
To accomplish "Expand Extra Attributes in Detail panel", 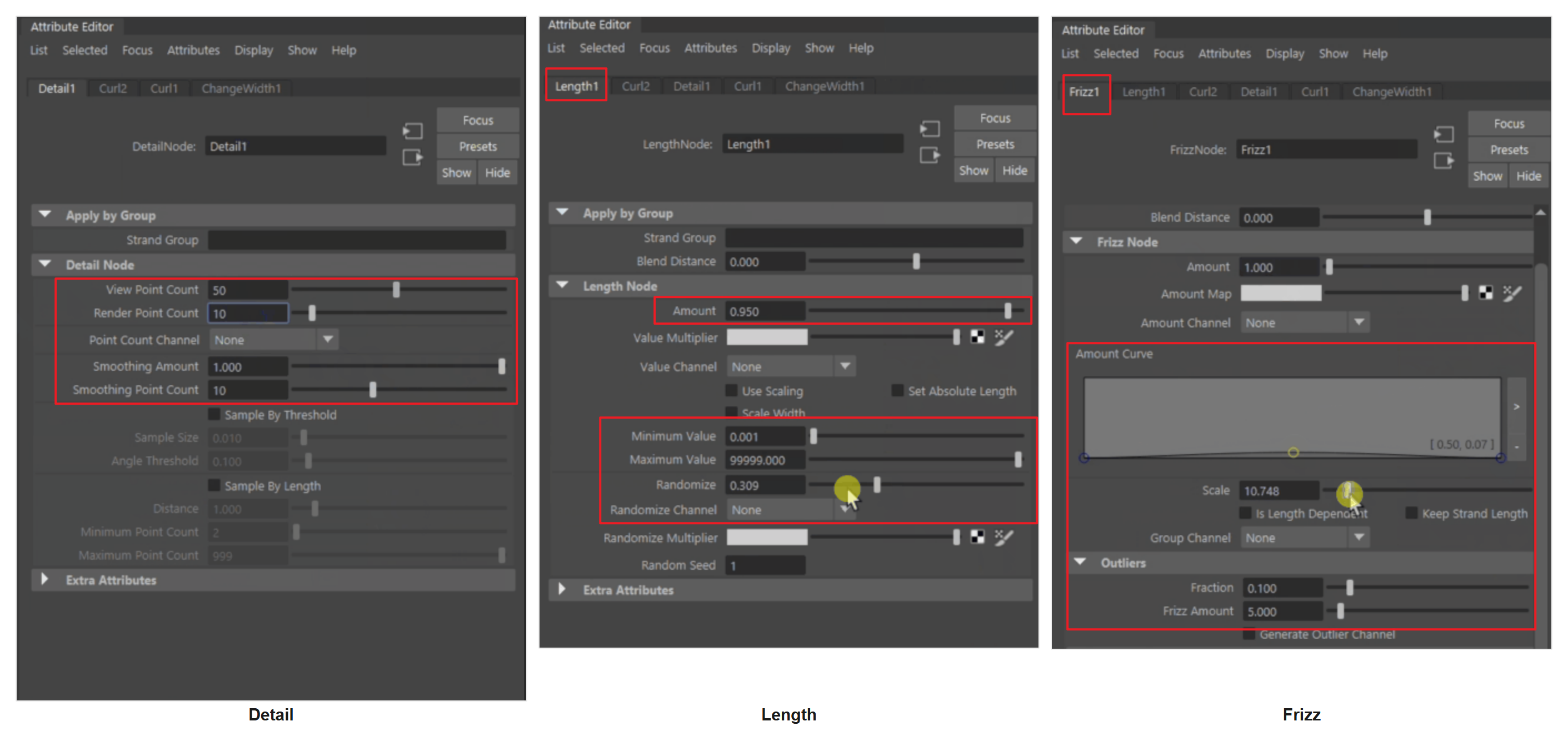I will [44, 580].
